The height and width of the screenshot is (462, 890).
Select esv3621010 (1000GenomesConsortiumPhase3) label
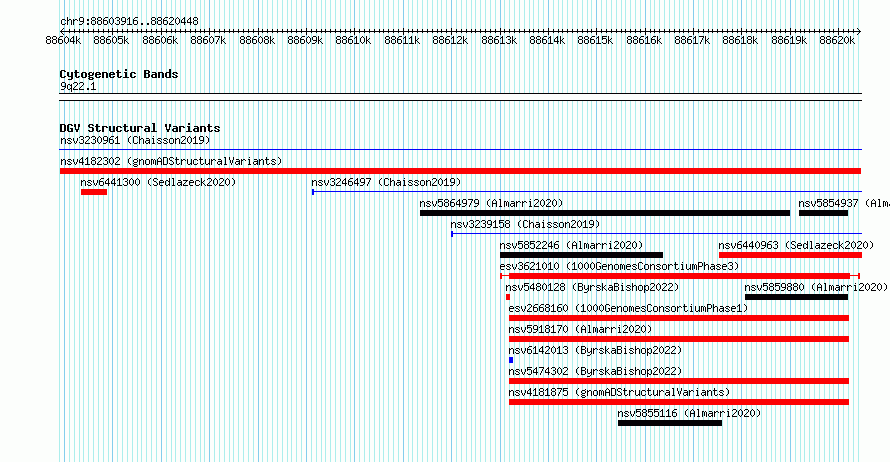pyautogui.click(x=619, y=266)
